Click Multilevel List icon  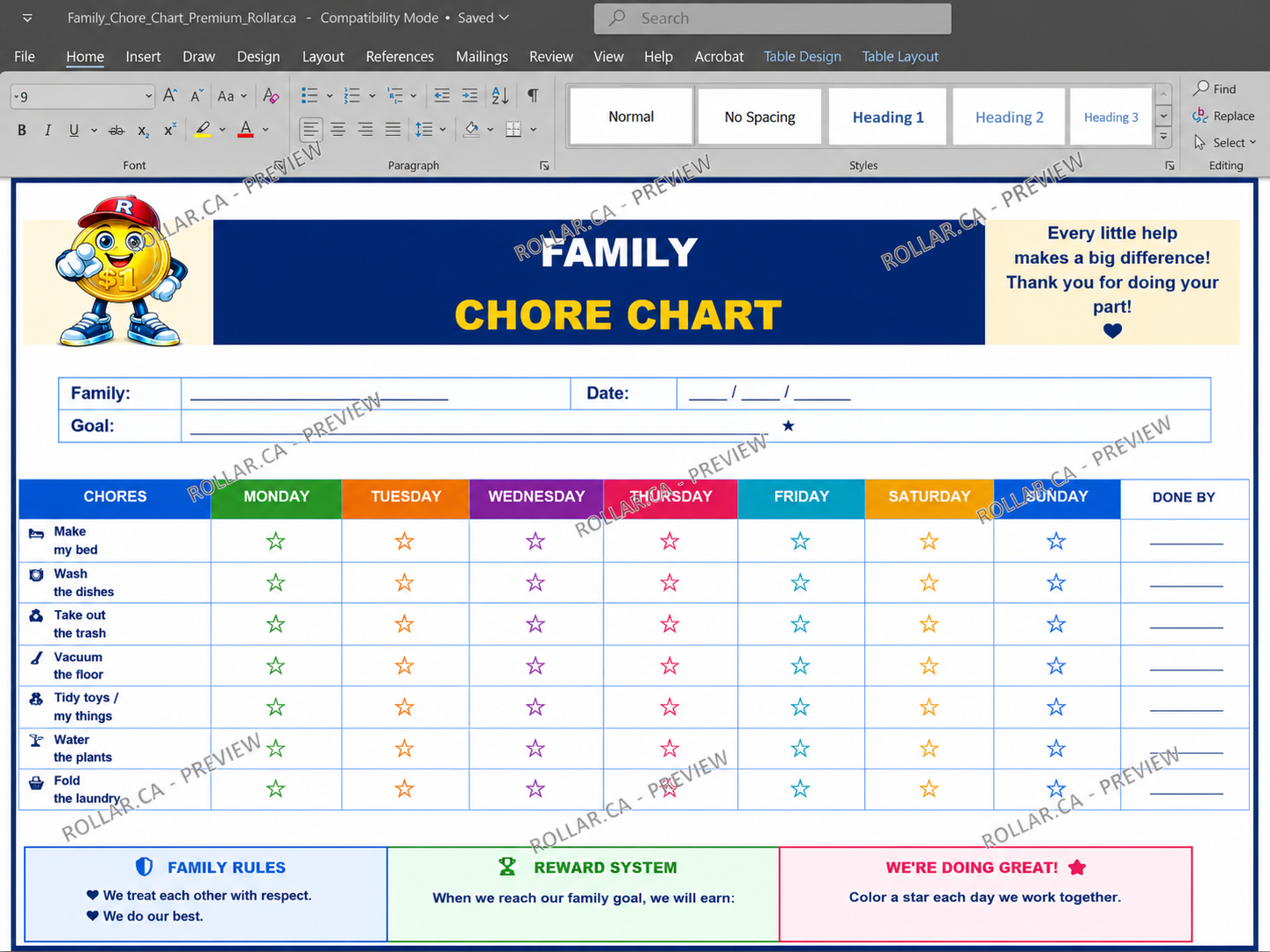(x=394, y=96)
